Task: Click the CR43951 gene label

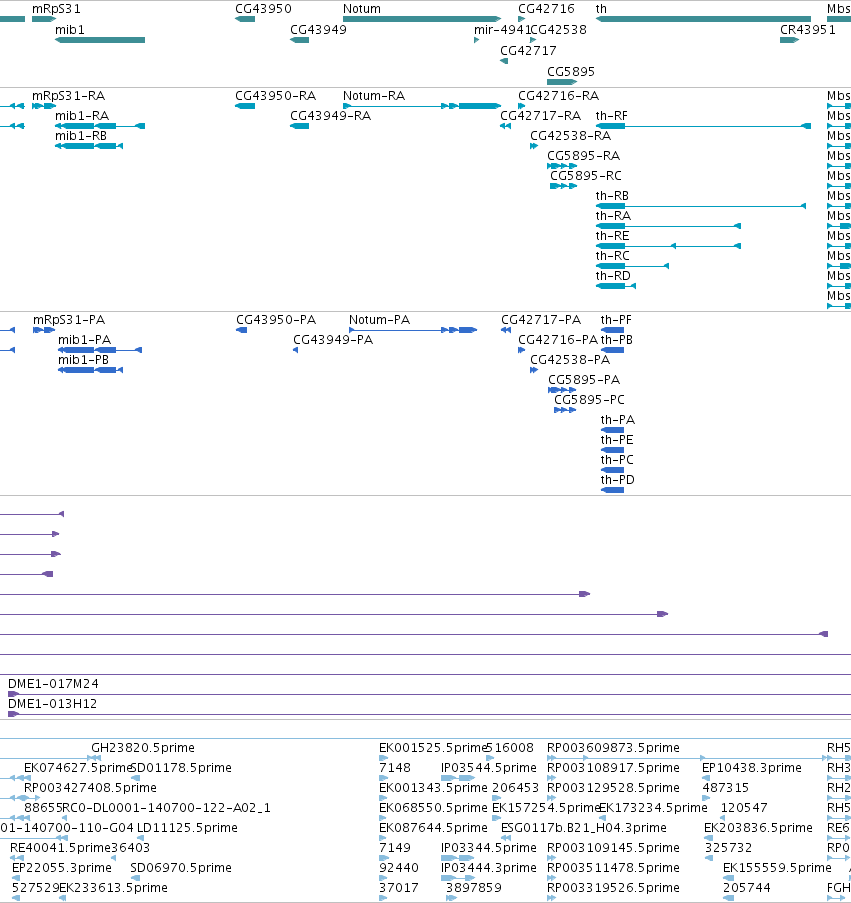Action: (808, 29)
